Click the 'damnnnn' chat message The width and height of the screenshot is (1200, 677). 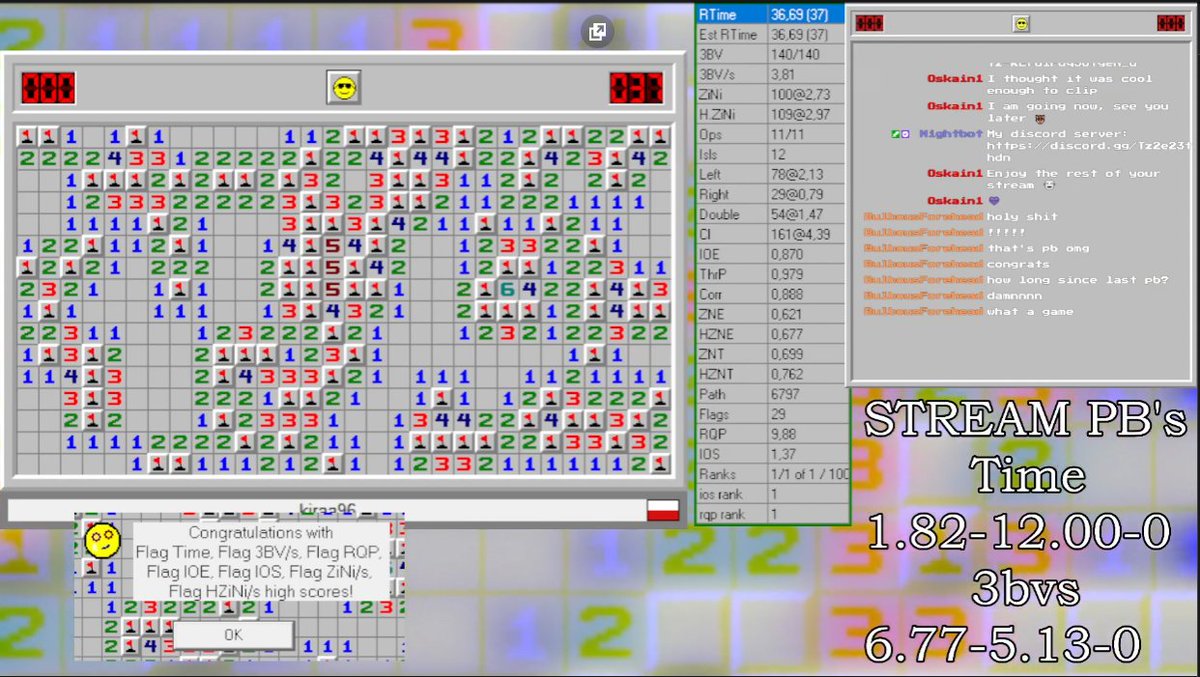point(1013,296)
